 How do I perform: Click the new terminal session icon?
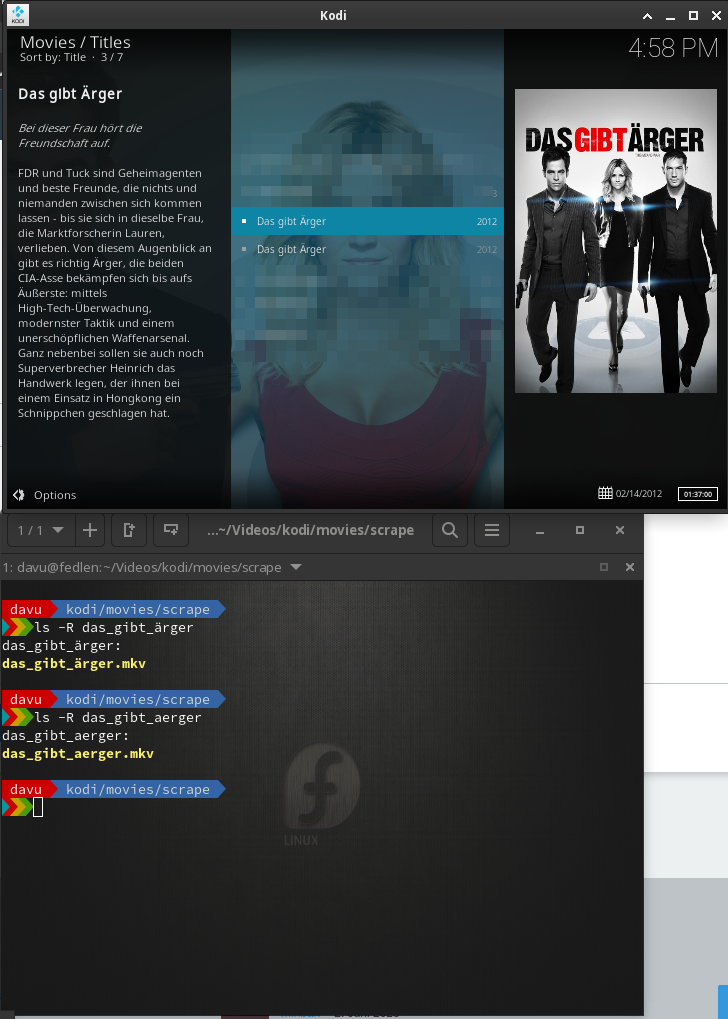[x=171, y=530]
